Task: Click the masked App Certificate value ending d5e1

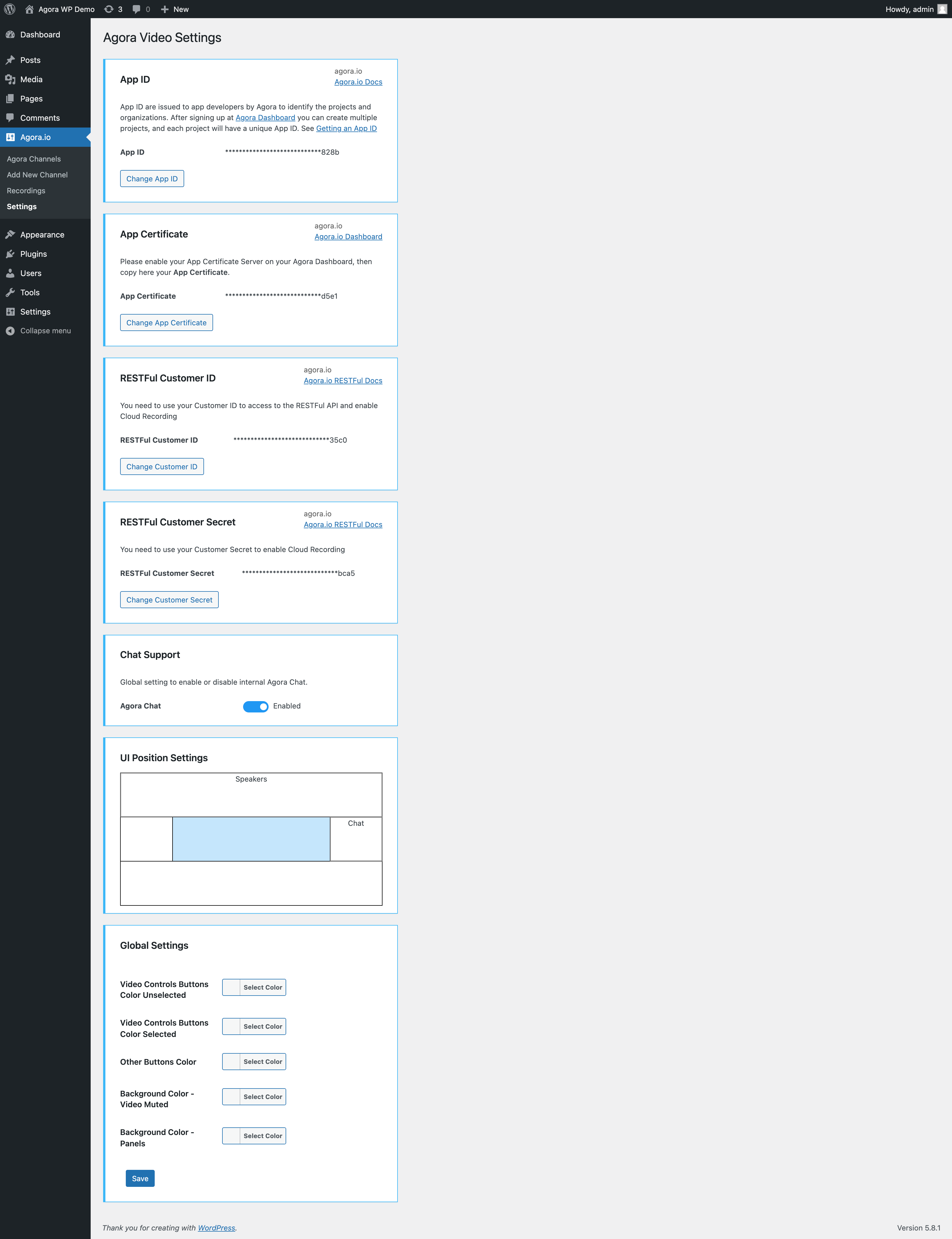Action: pos(281,296)
